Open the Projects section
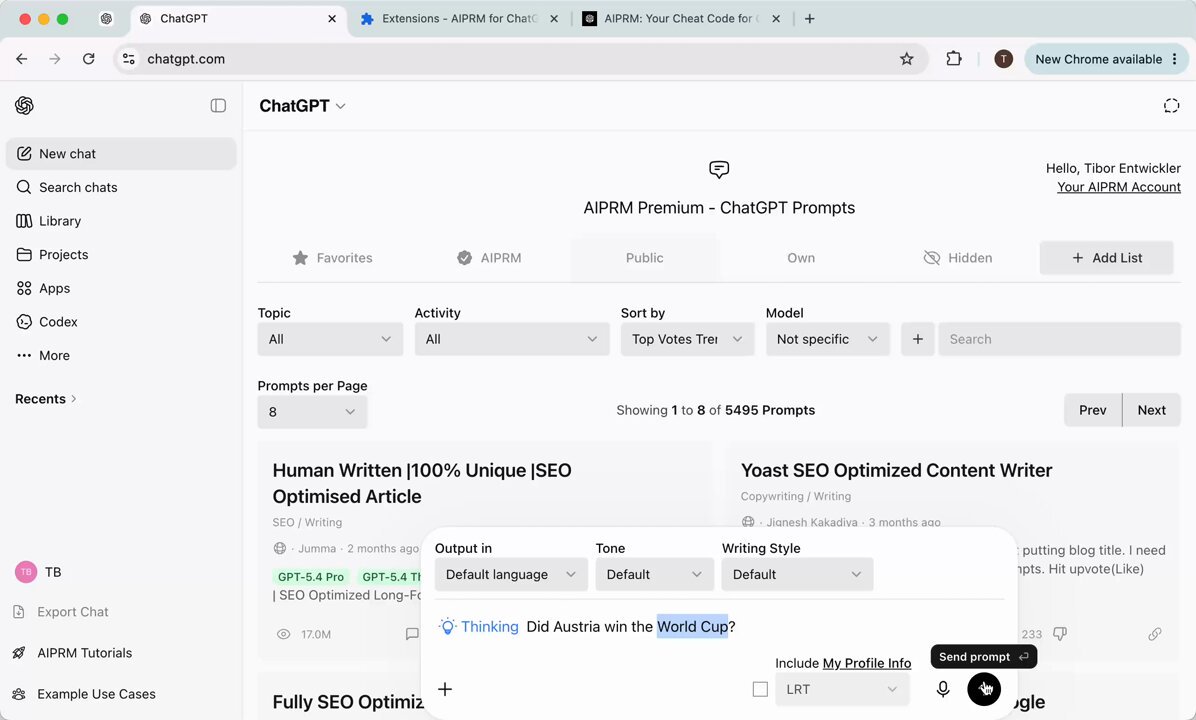The height and width of the screenshot is (720, 1196). click(121, 254)
